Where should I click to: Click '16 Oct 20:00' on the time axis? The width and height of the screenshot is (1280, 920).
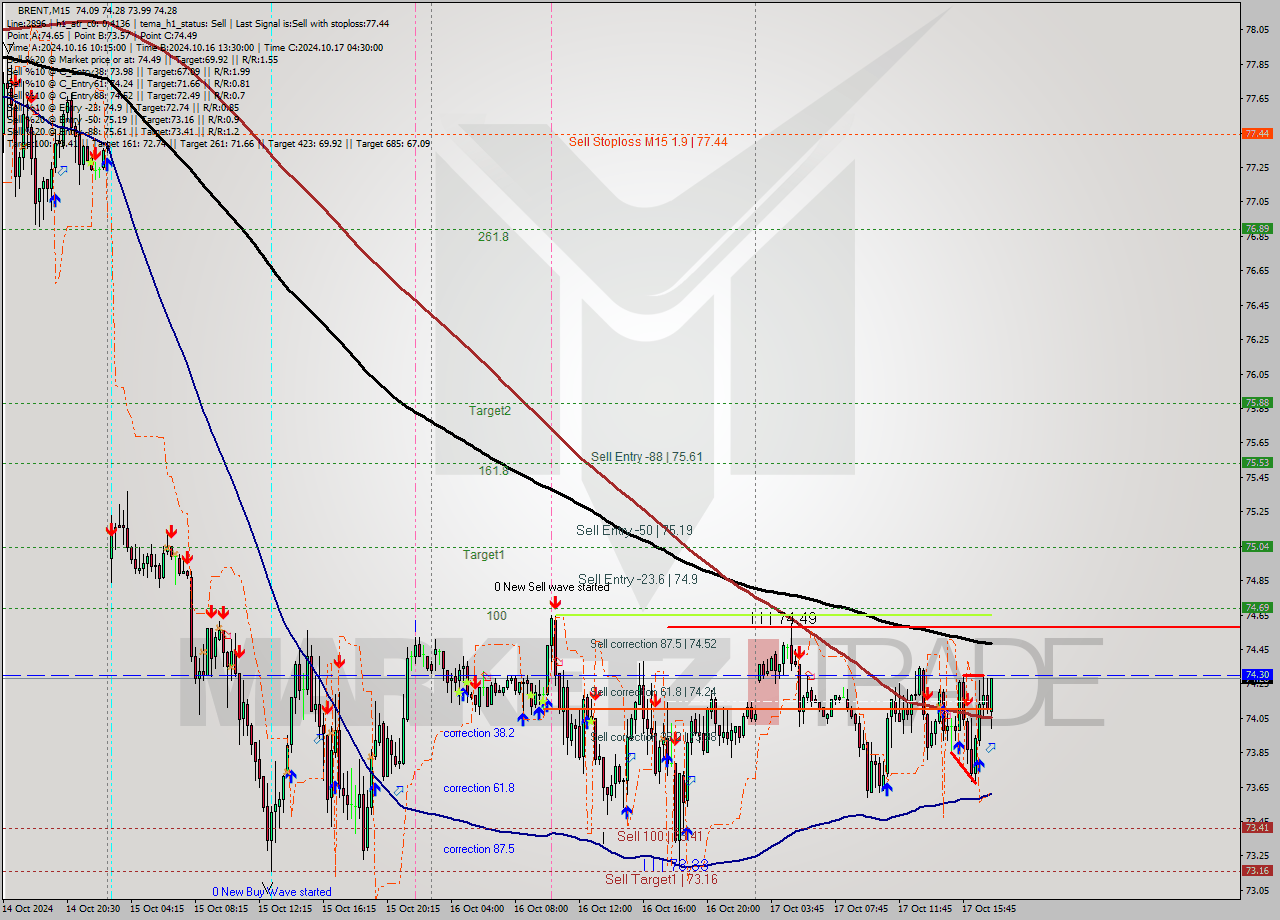click(734, 909)
